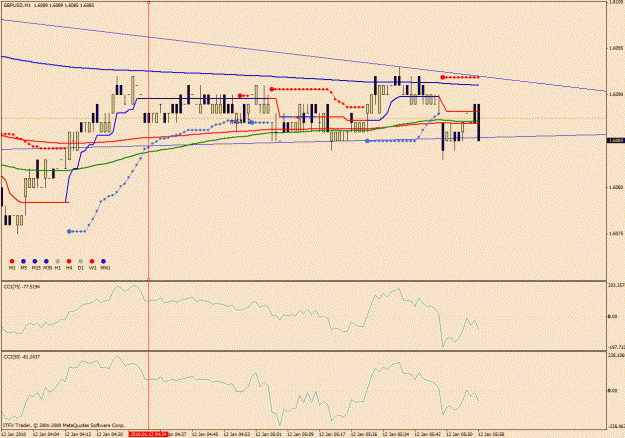This screenshot has height=438, width=625.
Task: Click the '12 Jan 05:58' time label
Action: coord(491,434)
